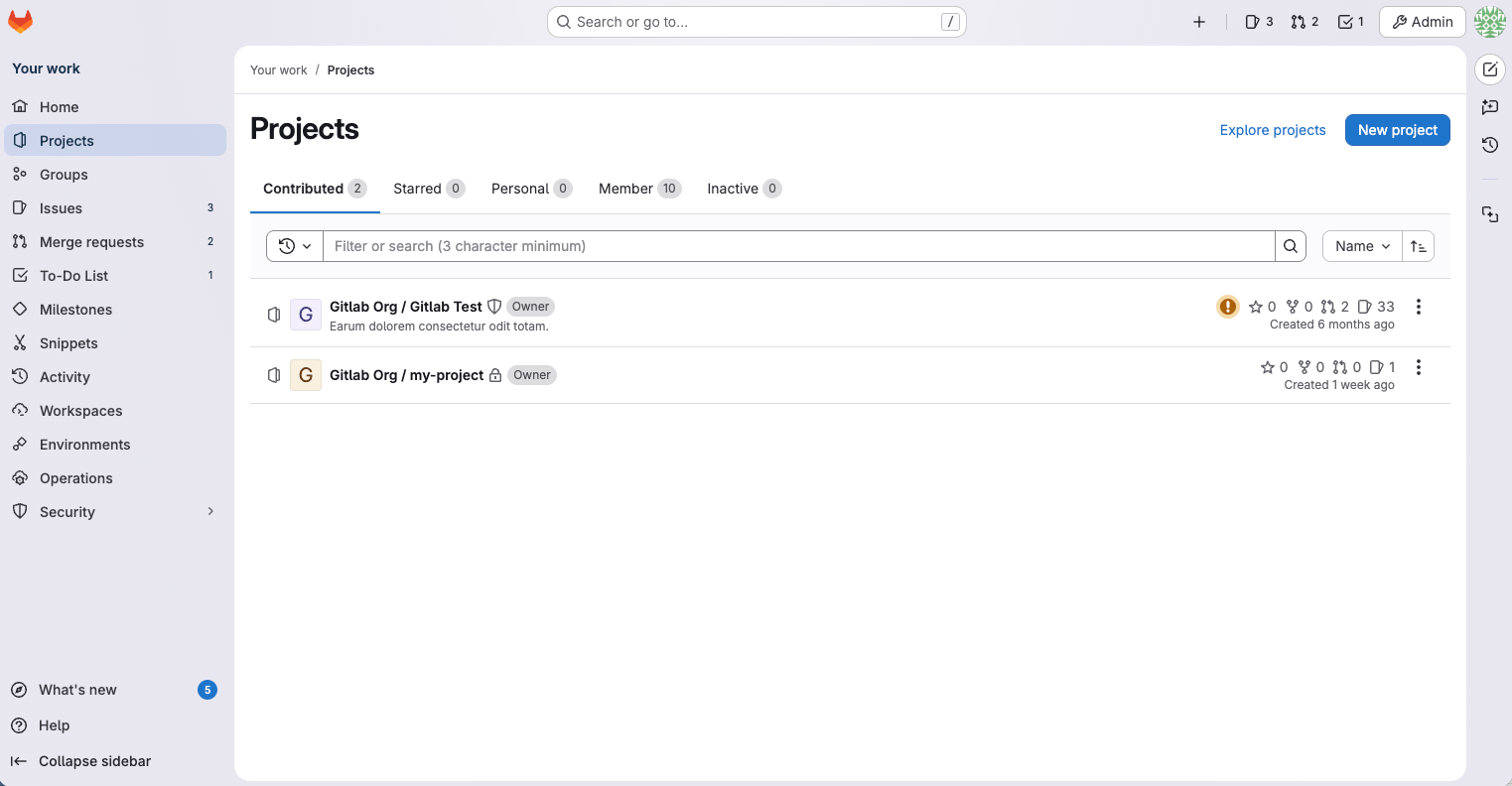Toggle the sort direction arrow
The height and width of the screenshot is (786, 1512).
(1418, 245)
